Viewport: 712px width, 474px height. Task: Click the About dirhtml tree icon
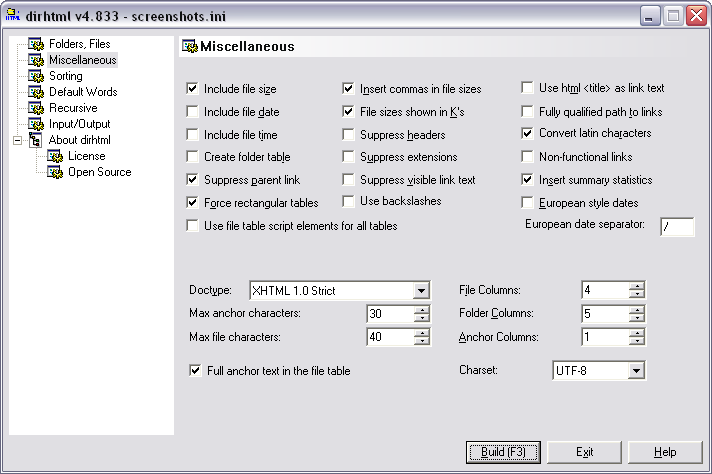35,140
